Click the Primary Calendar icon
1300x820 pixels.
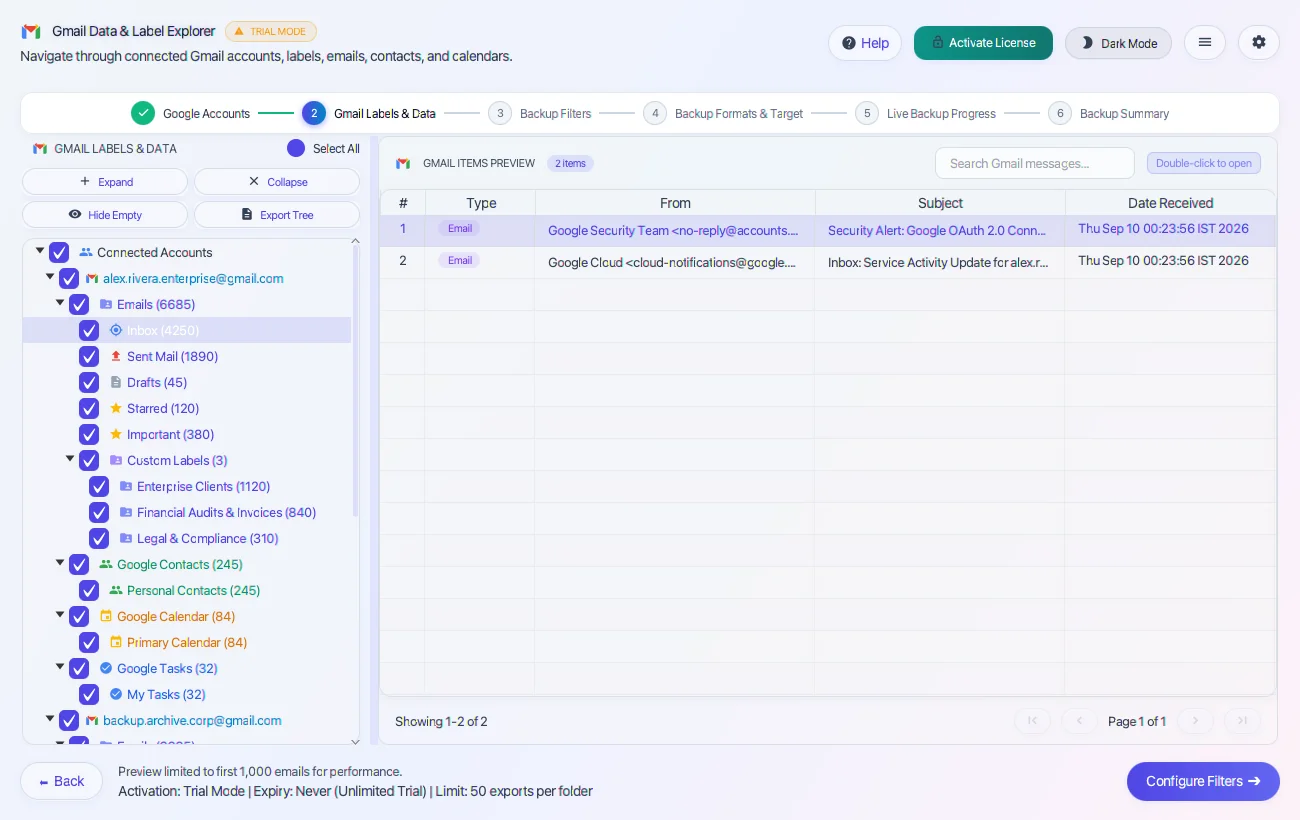click(115, 642)
